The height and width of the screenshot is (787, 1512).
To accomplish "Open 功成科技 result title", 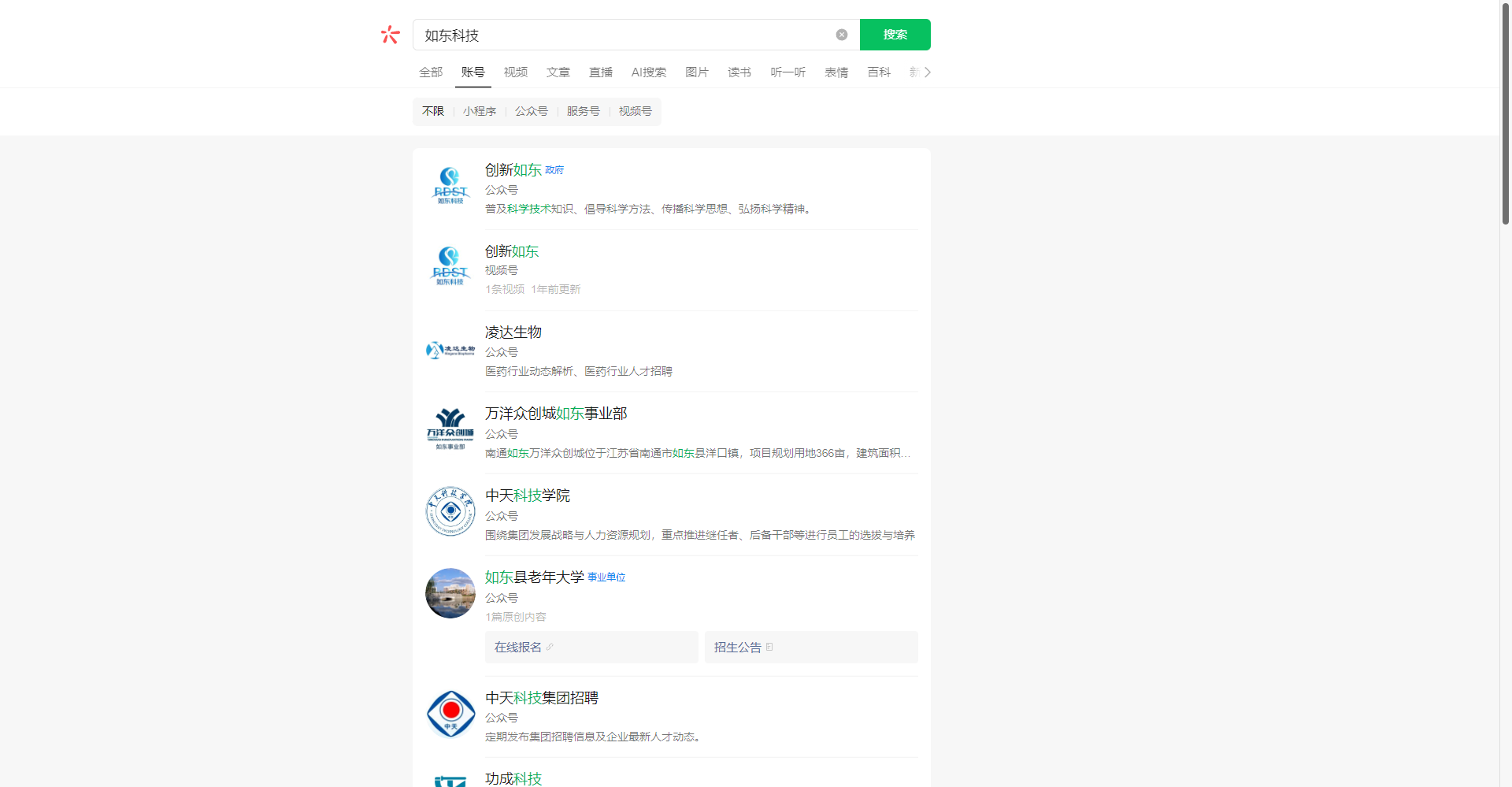I will (513, 778).
